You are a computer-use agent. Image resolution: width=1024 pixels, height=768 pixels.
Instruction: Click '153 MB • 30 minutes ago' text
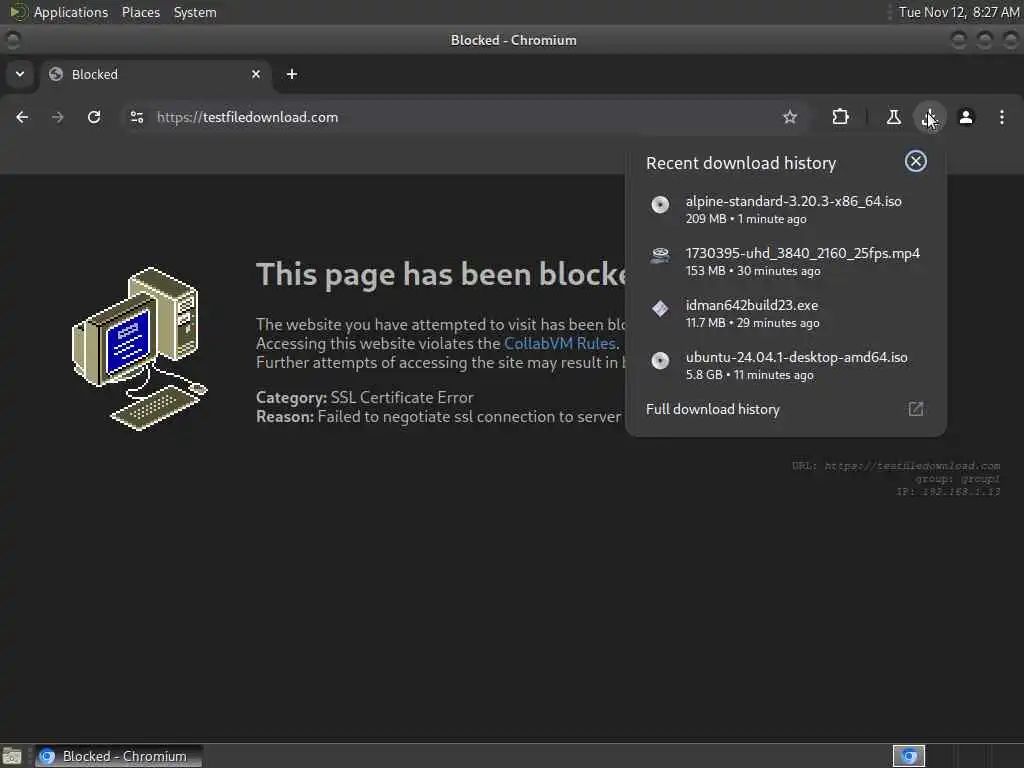(752, 271)
